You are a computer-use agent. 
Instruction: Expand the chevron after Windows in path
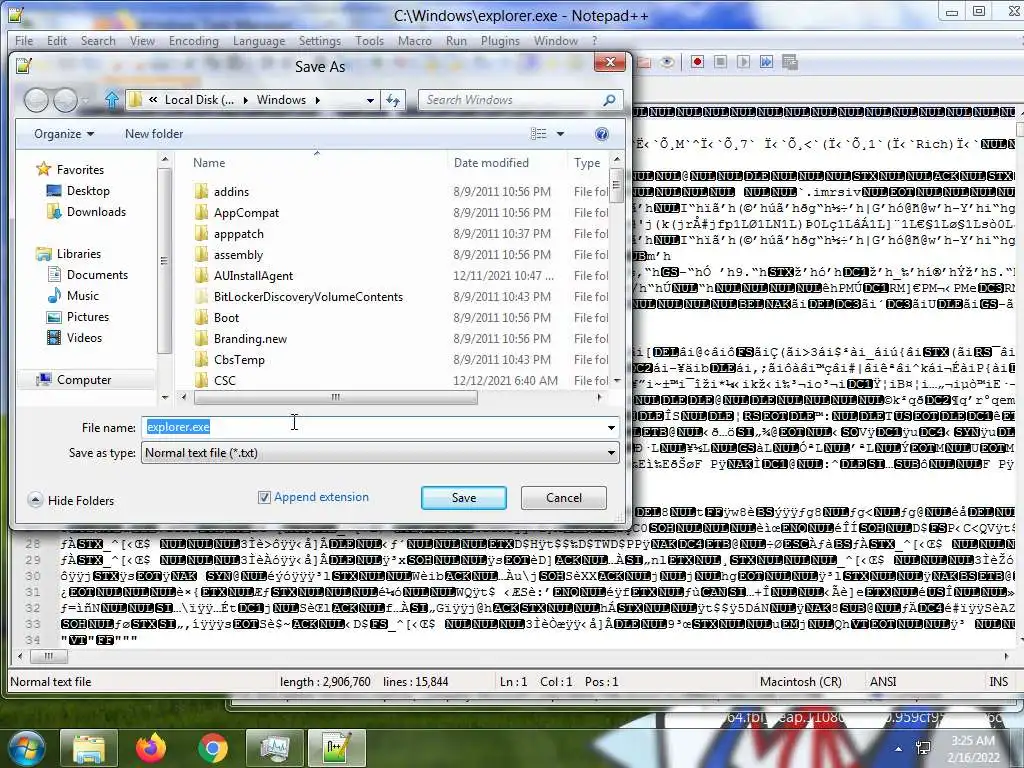317,100
